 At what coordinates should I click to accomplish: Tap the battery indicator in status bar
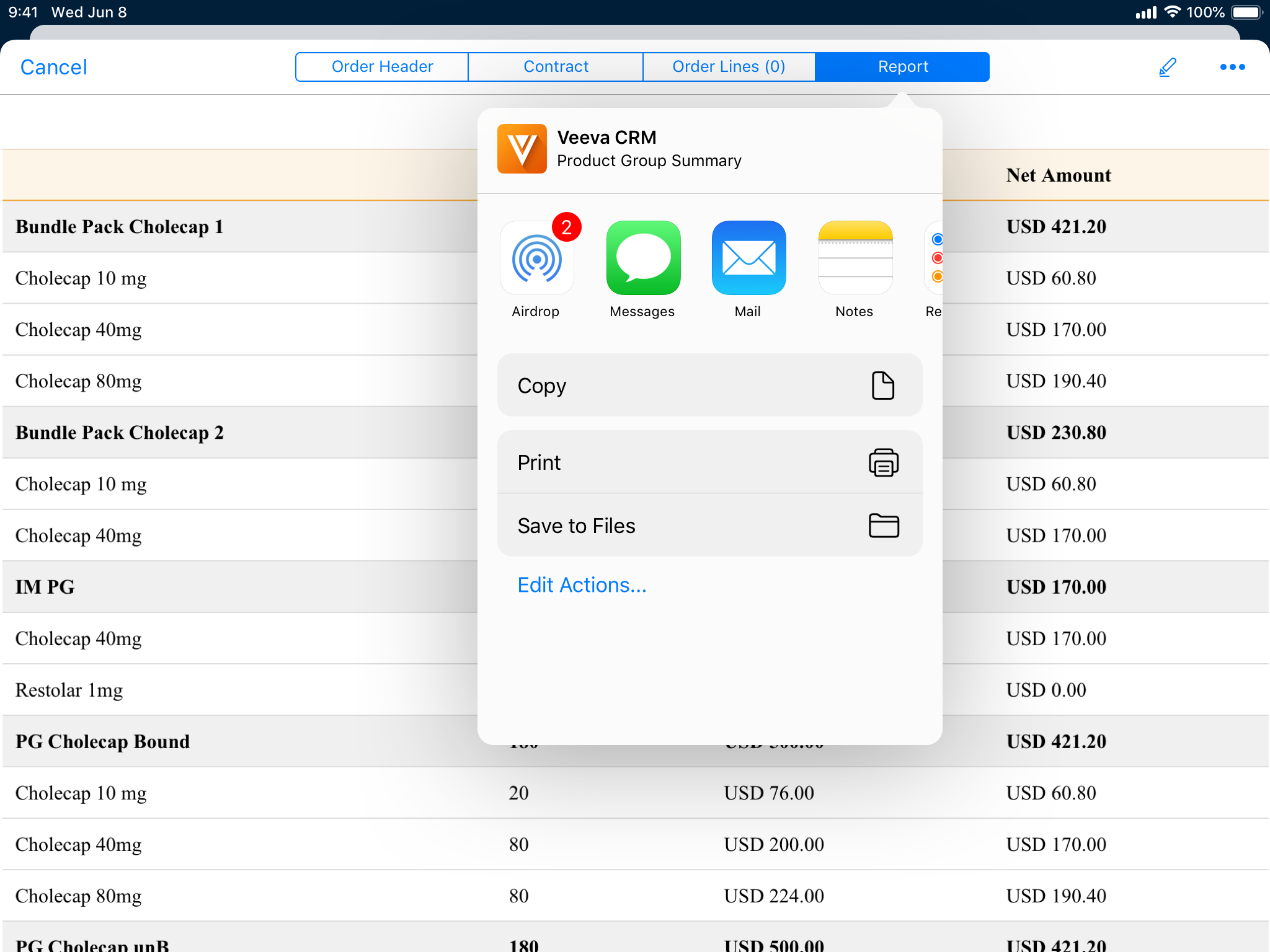click(1247, 12)
